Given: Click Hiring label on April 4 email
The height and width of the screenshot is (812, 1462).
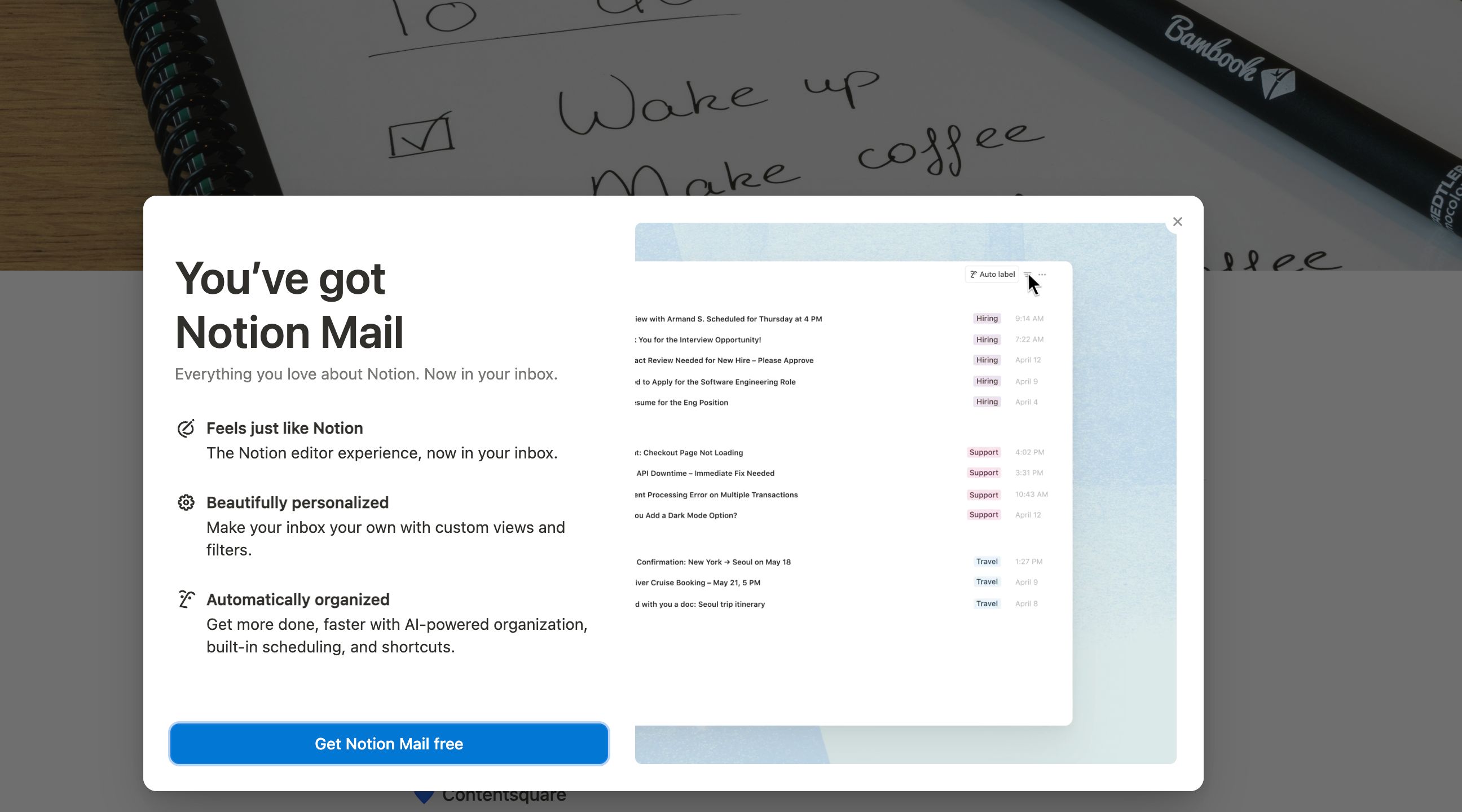Looking at the screenshot, I should (987, 401).
